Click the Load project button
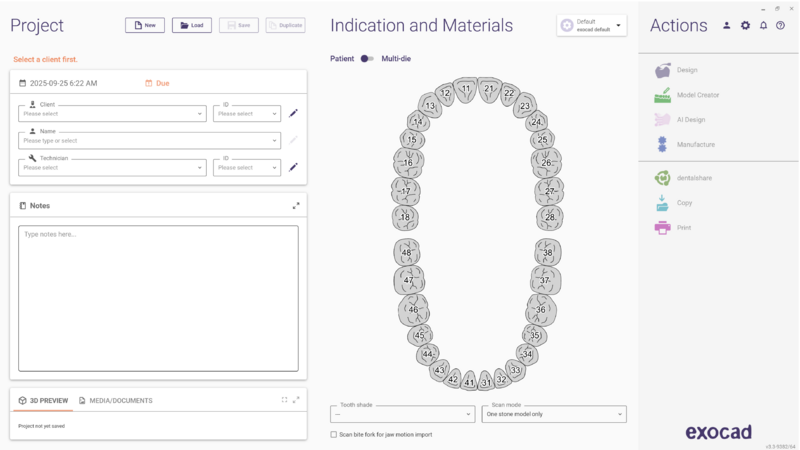Image resolution: width=800 pixels, height=450 pixels. [x=192, y=25]
